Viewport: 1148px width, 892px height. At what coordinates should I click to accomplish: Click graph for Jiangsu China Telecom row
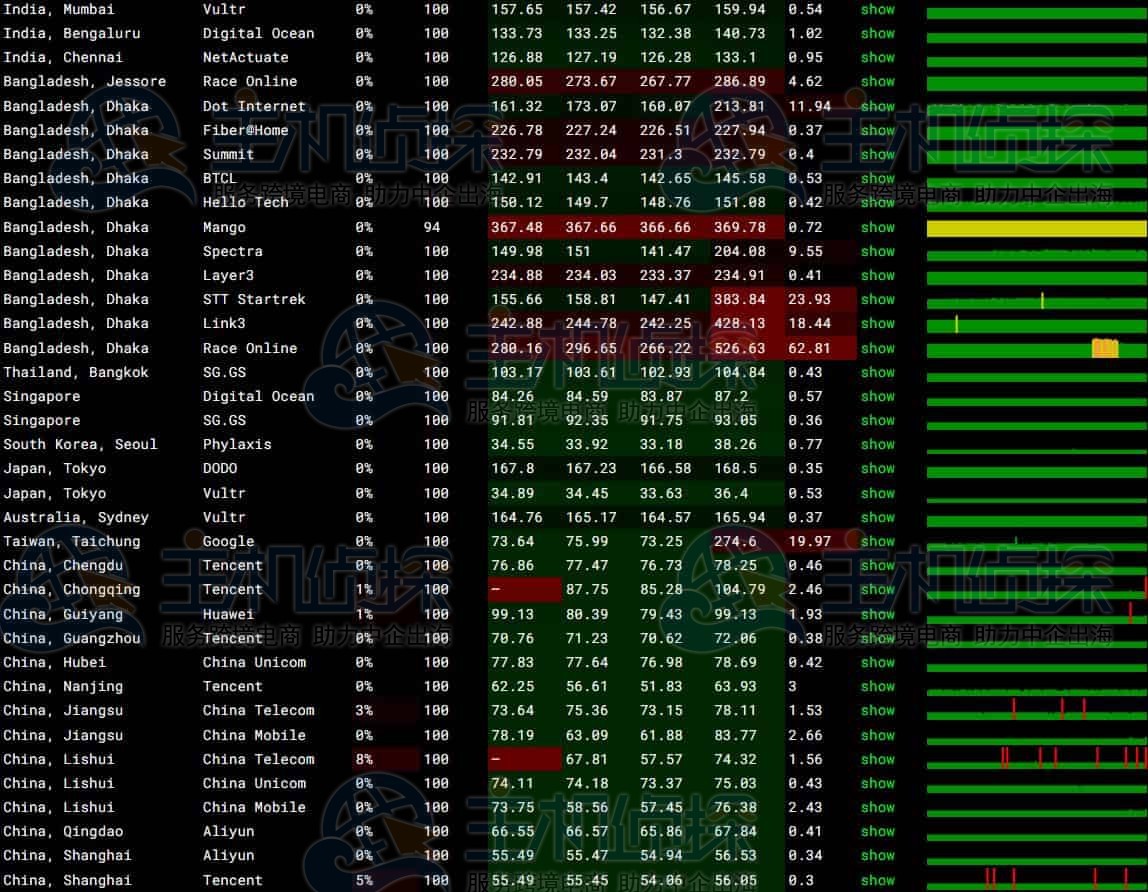point(1036,710)
